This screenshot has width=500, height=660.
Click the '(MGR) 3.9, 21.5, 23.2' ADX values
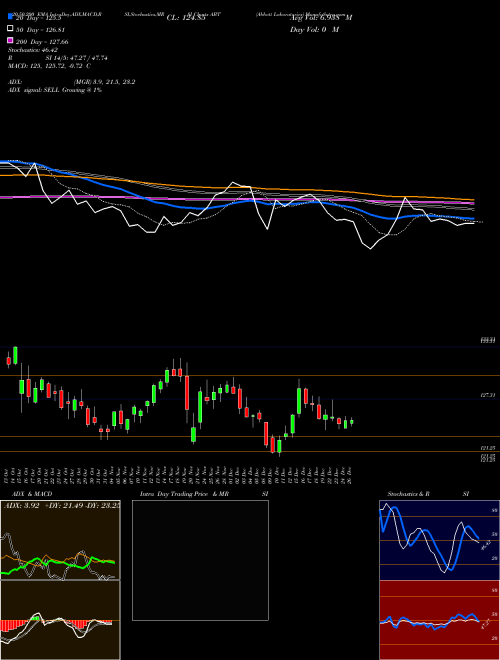coord(104,82)
